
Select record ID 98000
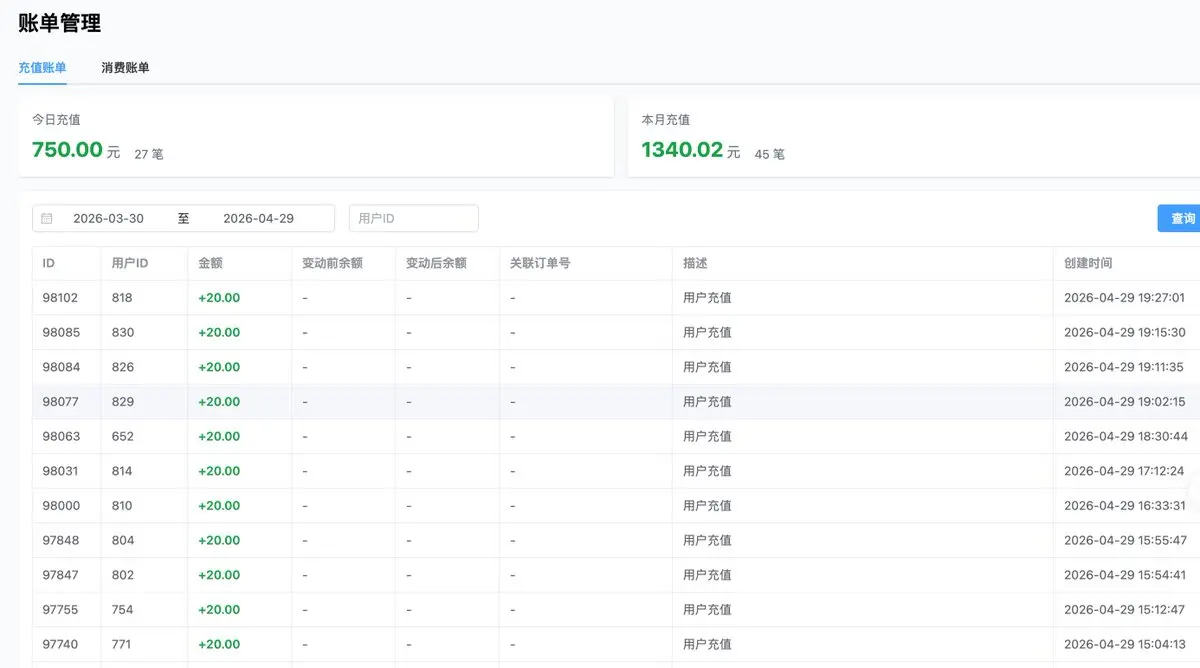(x=61, y=506)
